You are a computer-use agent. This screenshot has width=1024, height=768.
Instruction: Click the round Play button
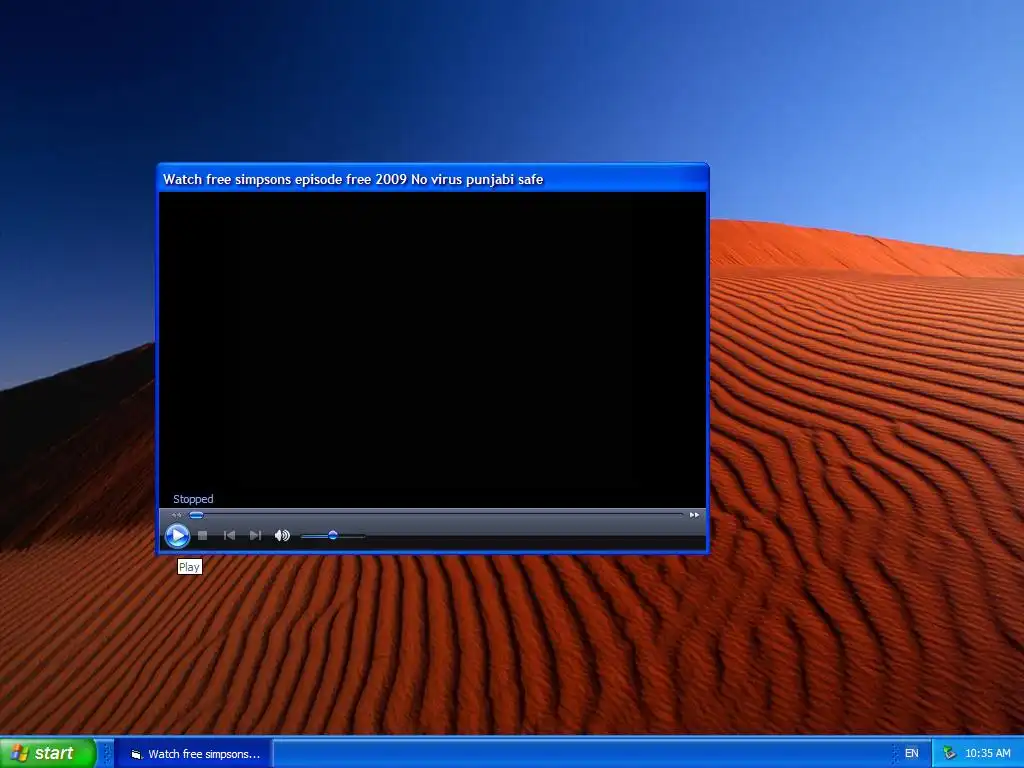[x=177, y=536]
